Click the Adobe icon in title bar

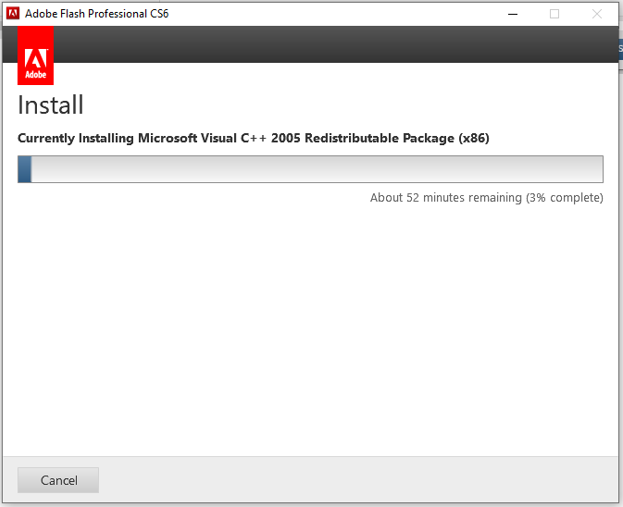pos(13,14)
